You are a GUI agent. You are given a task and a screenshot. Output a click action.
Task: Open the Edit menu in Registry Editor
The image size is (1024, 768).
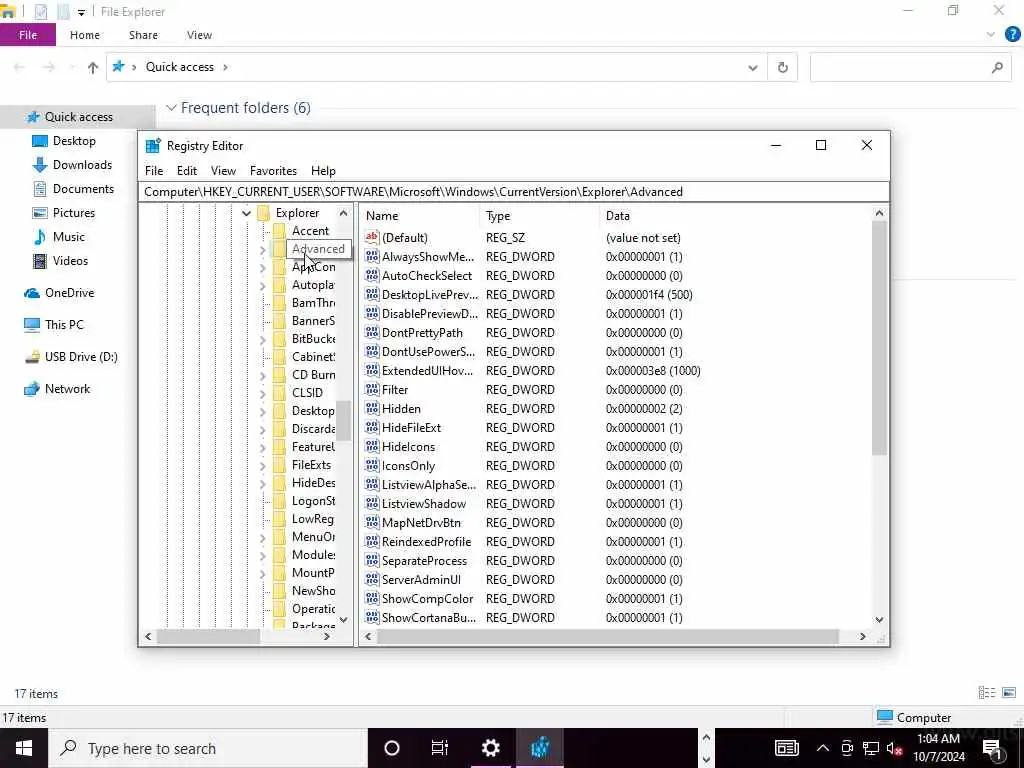[x=186, y=170]
